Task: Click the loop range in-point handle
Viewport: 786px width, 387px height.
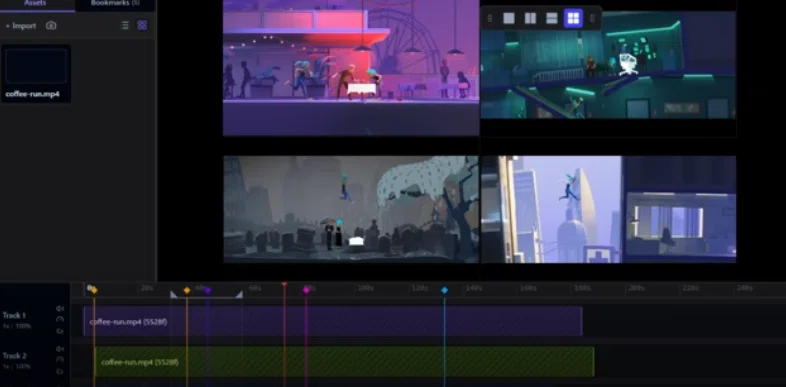Action: click(x=173, y=294)
